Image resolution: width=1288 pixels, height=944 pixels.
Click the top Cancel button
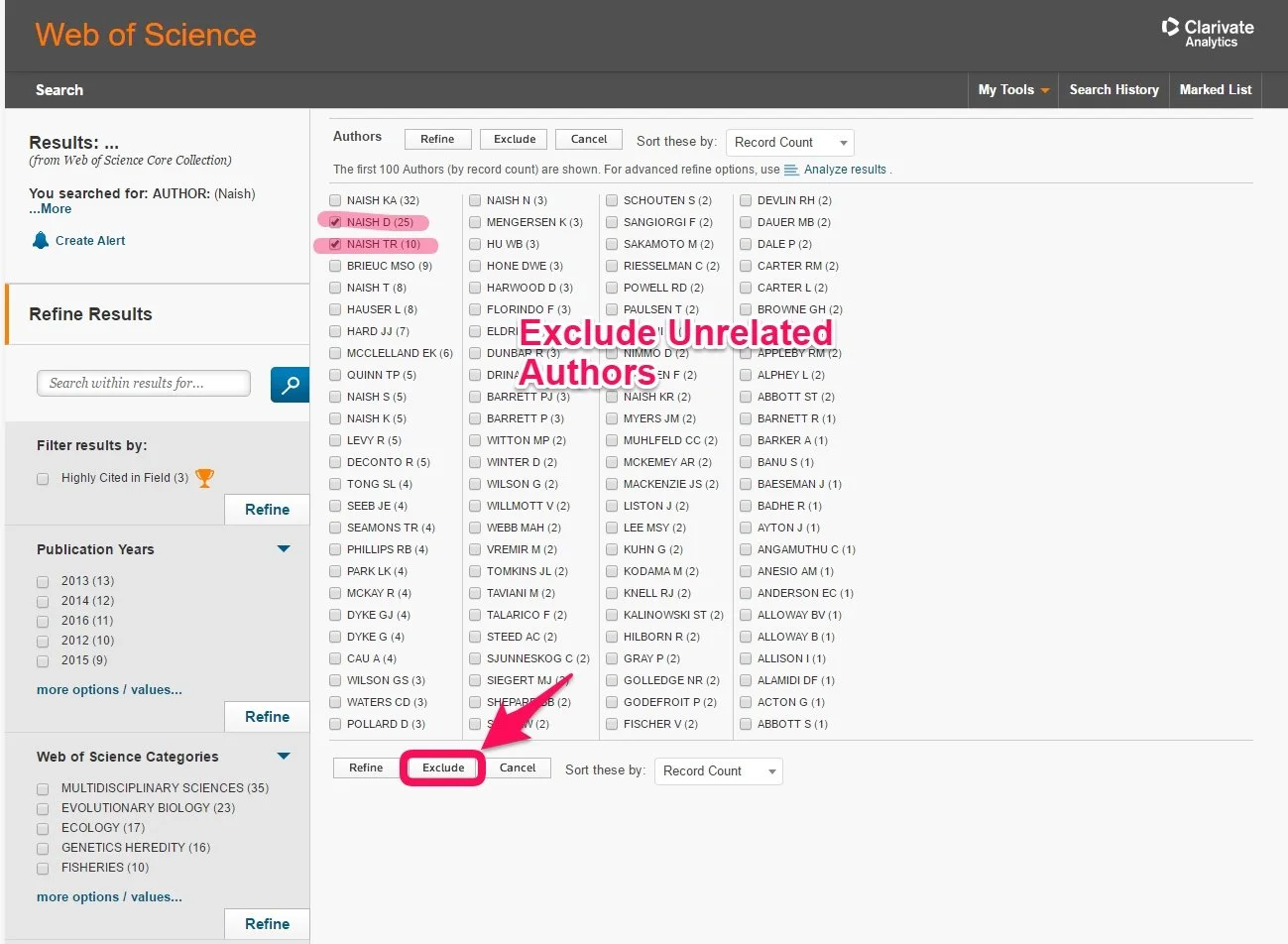[589, 139]
